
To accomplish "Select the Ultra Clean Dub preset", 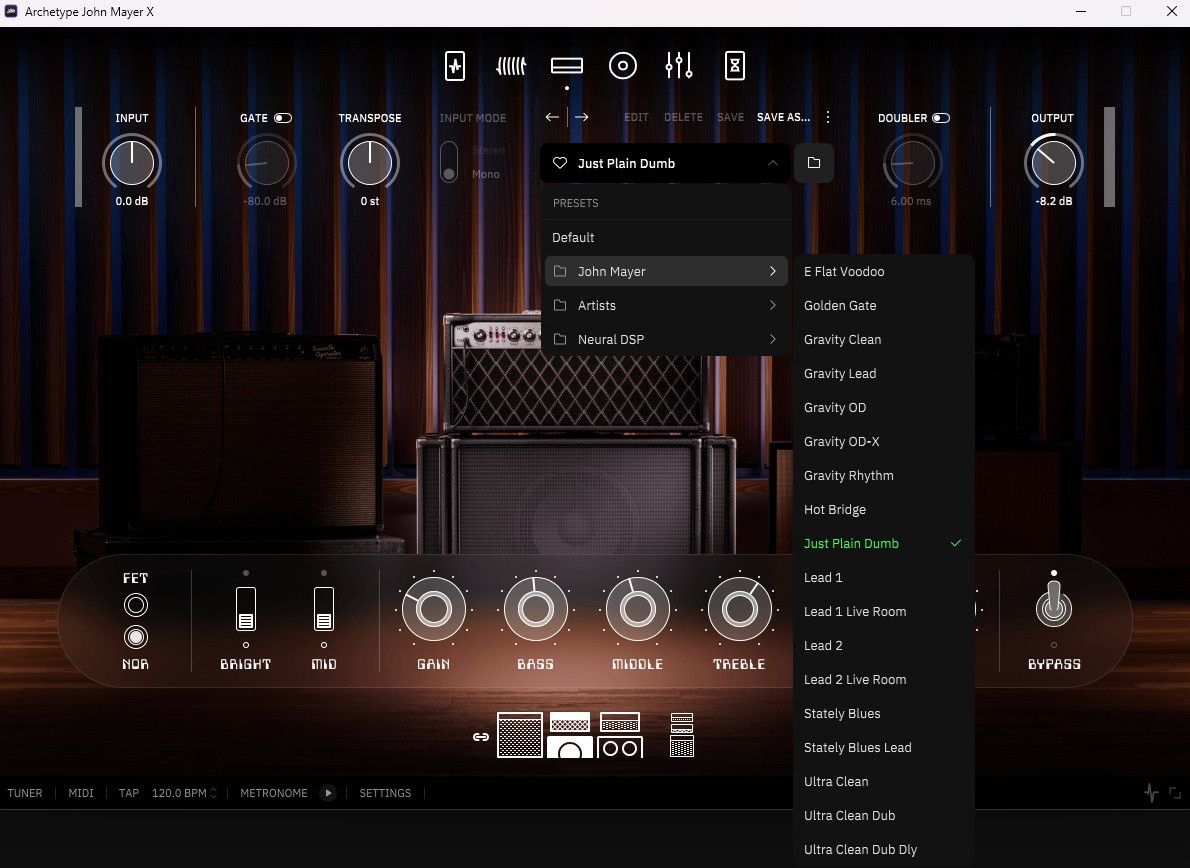I will pyautogui.click(x=883, y=815).
